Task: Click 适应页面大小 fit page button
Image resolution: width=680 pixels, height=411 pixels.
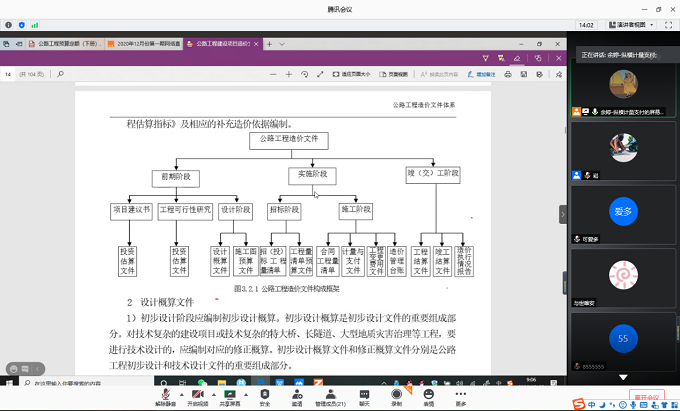Action: (351, 75)
